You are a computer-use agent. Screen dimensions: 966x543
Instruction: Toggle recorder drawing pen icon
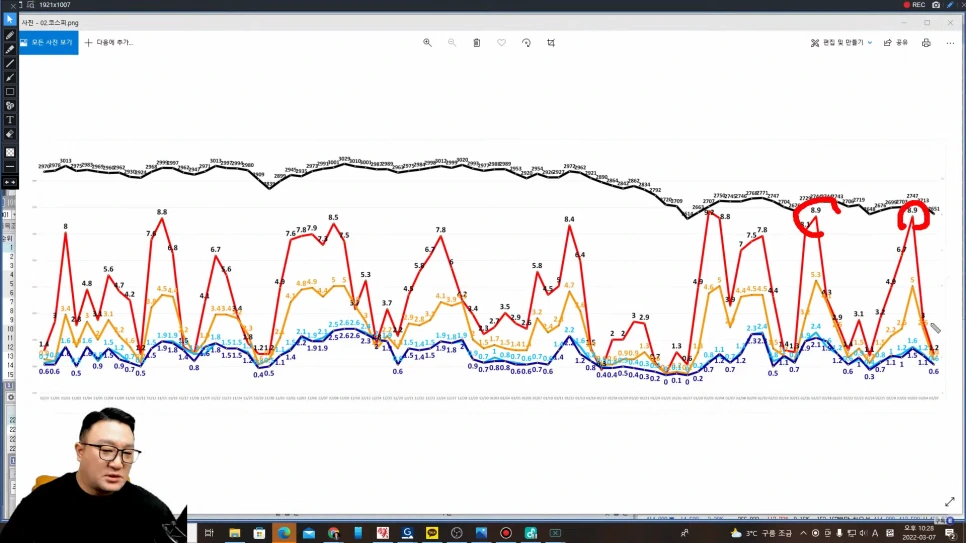click(x=950, y=5)
